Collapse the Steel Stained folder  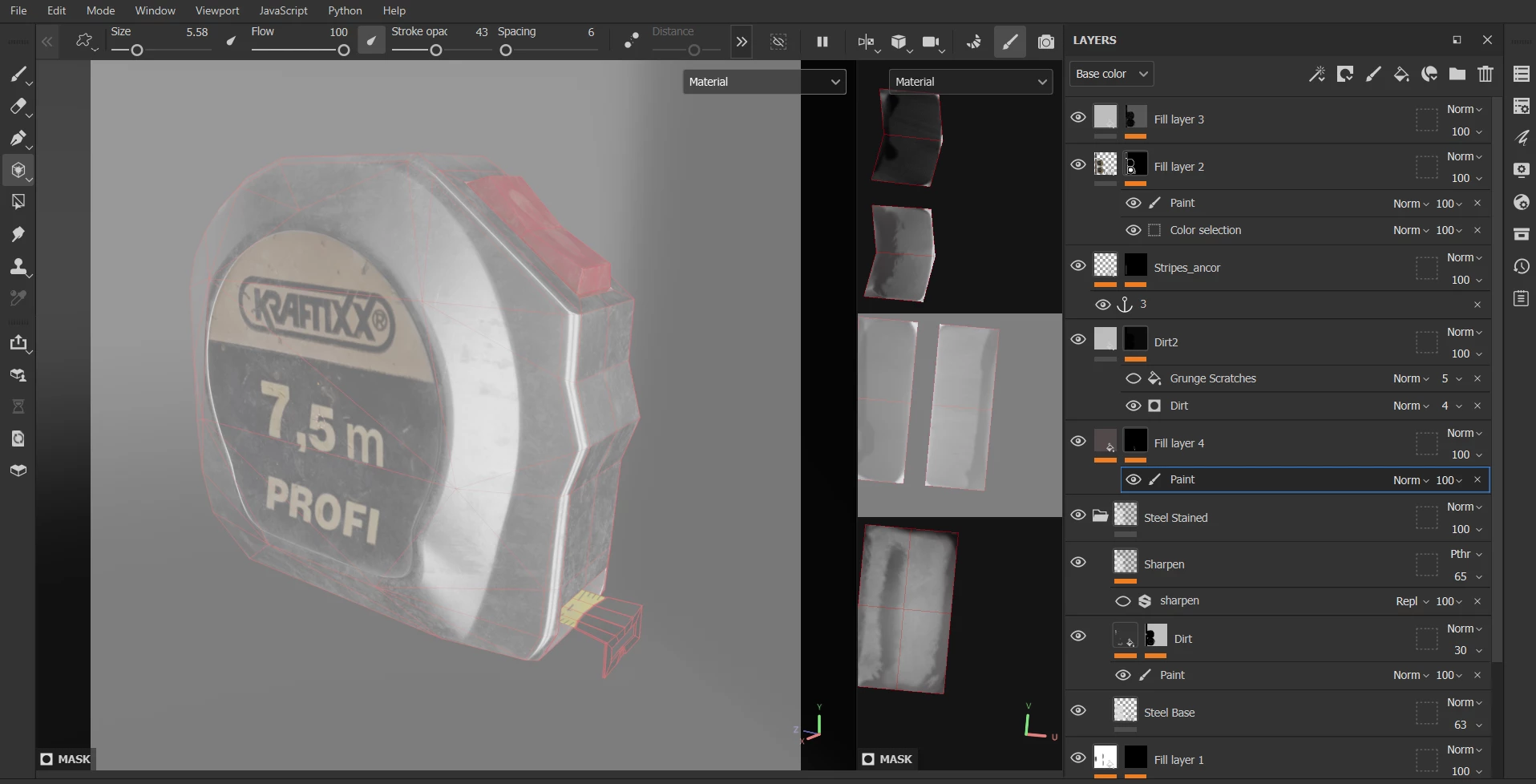click(1100, 515)
